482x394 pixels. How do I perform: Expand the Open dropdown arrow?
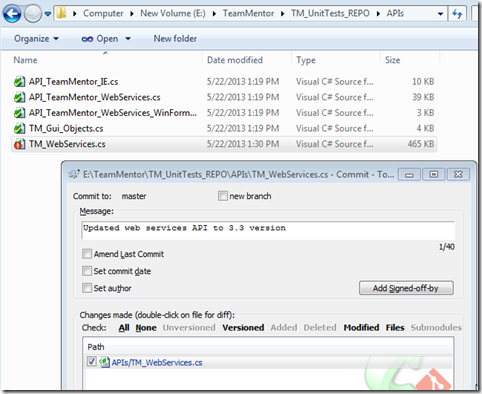(x=128, y=39)
